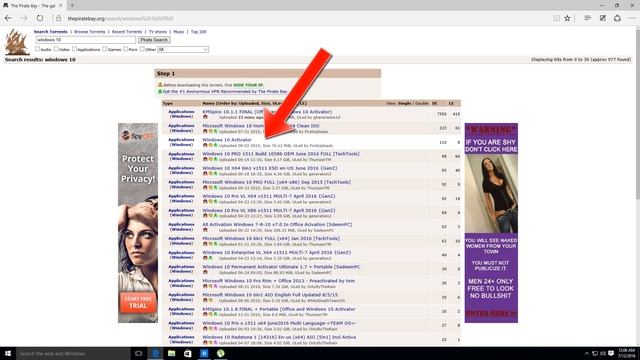Click the green skull icon under Windows 10 X64 6in1 v1511
Viewport: 640px width, 360px height.
click(x=216, y=174)
